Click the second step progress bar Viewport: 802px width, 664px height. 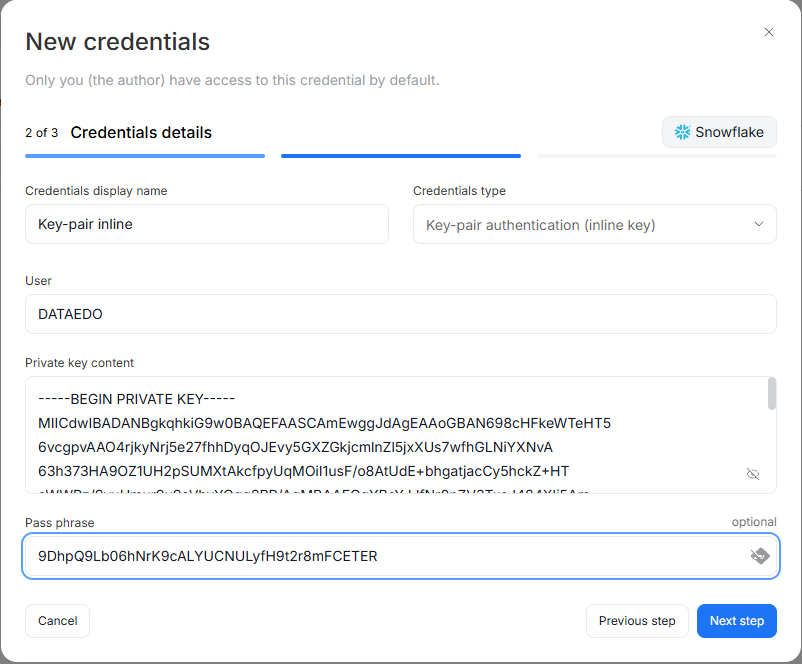[x=401, y=156]
